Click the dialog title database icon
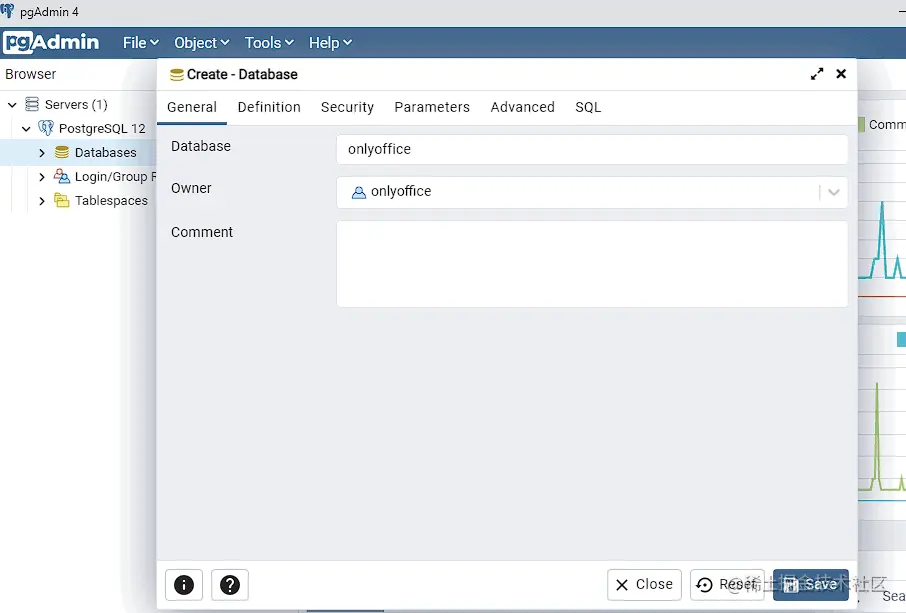The width and height of the screenshot is (906, 613). (177, 75)
